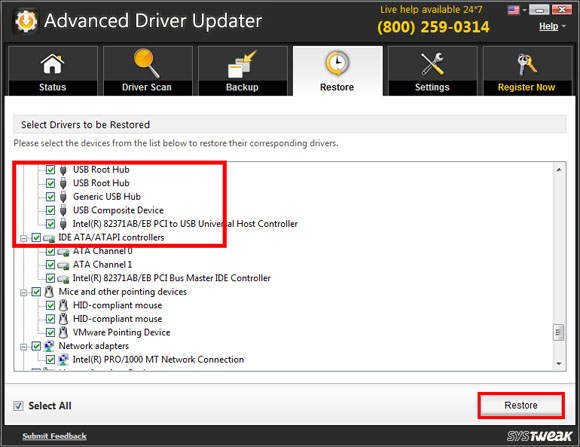The width and height of the screenshot is (580, 447).
Task: Select the ATA Channel 0 row
Action: coord(102,251)
